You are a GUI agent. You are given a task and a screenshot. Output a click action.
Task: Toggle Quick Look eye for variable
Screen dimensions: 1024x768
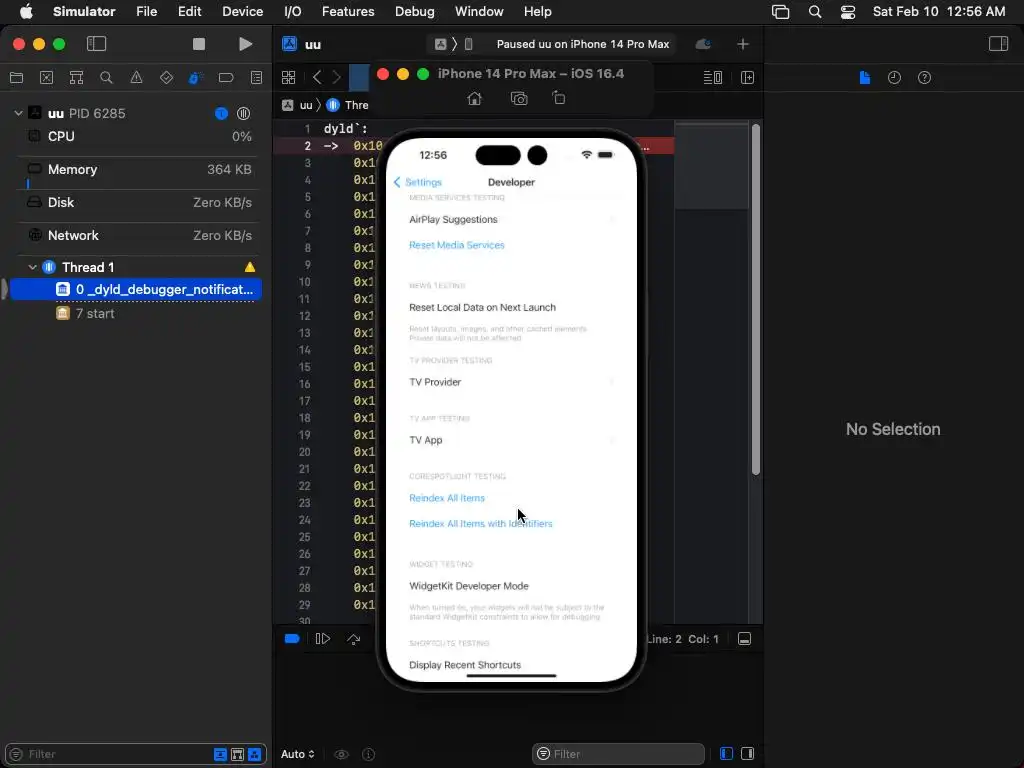pos(341,754)
